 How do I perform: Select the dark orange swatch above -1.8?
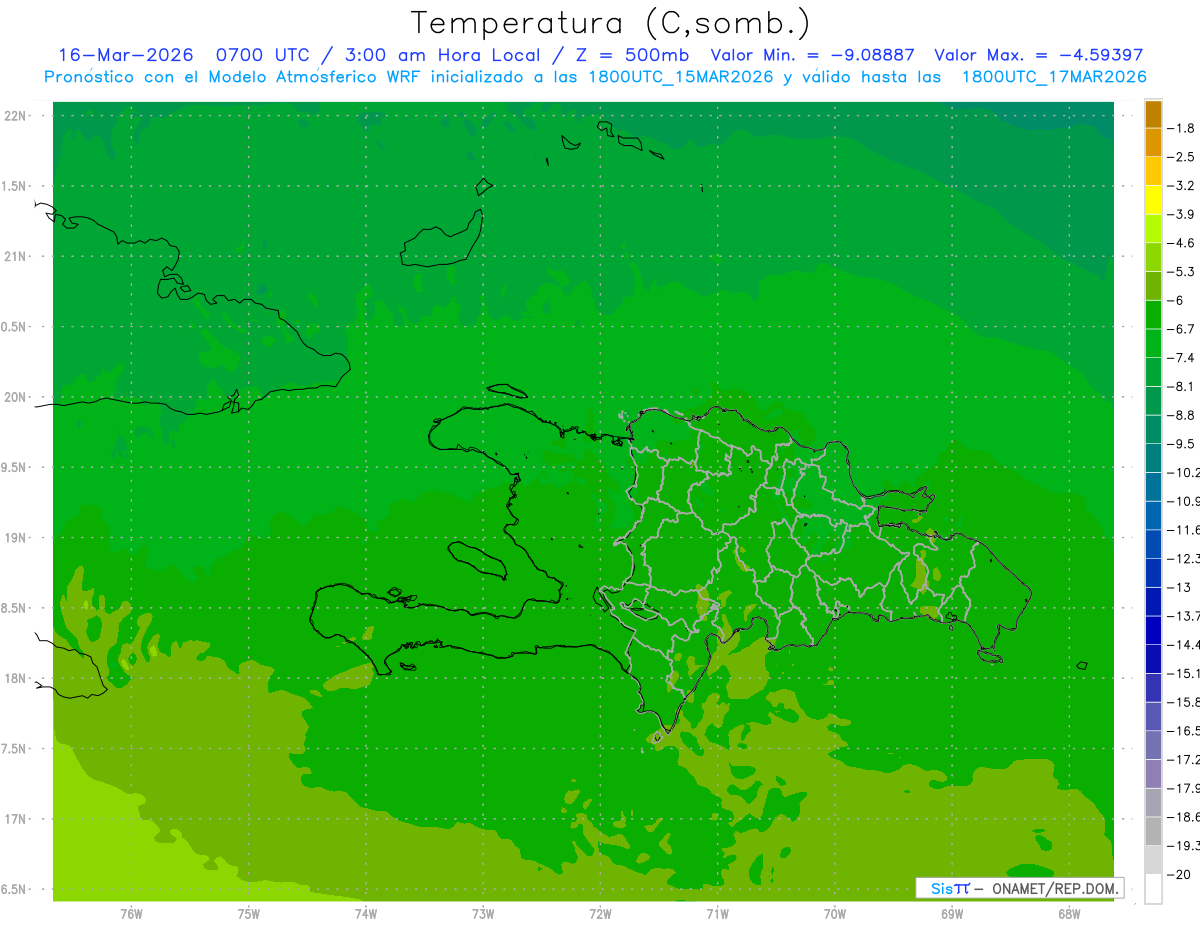pyautogui.click(x=1153, y=114)
